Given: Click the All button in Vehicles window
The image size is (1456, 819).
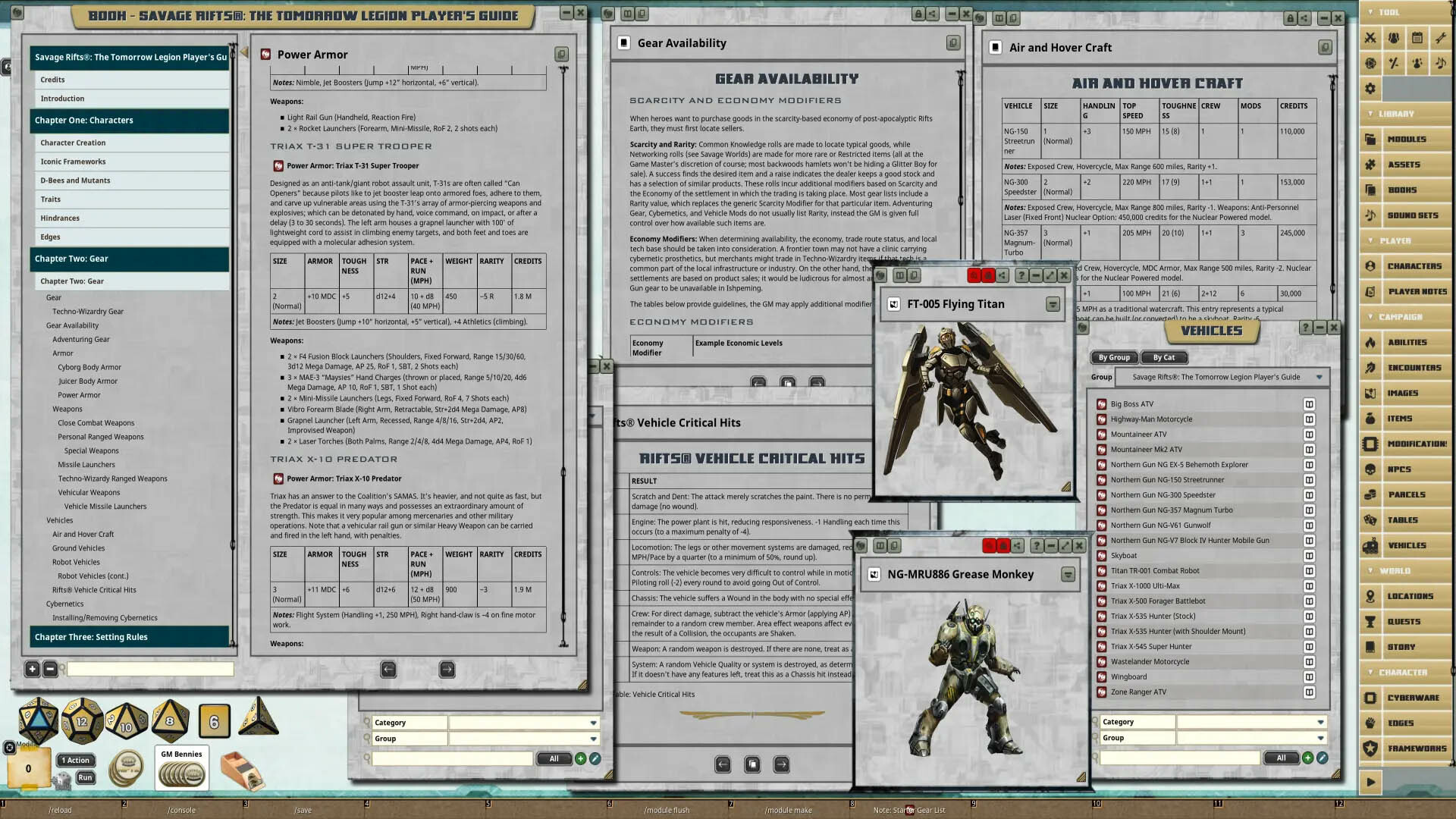Looking at the screenshot, I should (1281, 758).
